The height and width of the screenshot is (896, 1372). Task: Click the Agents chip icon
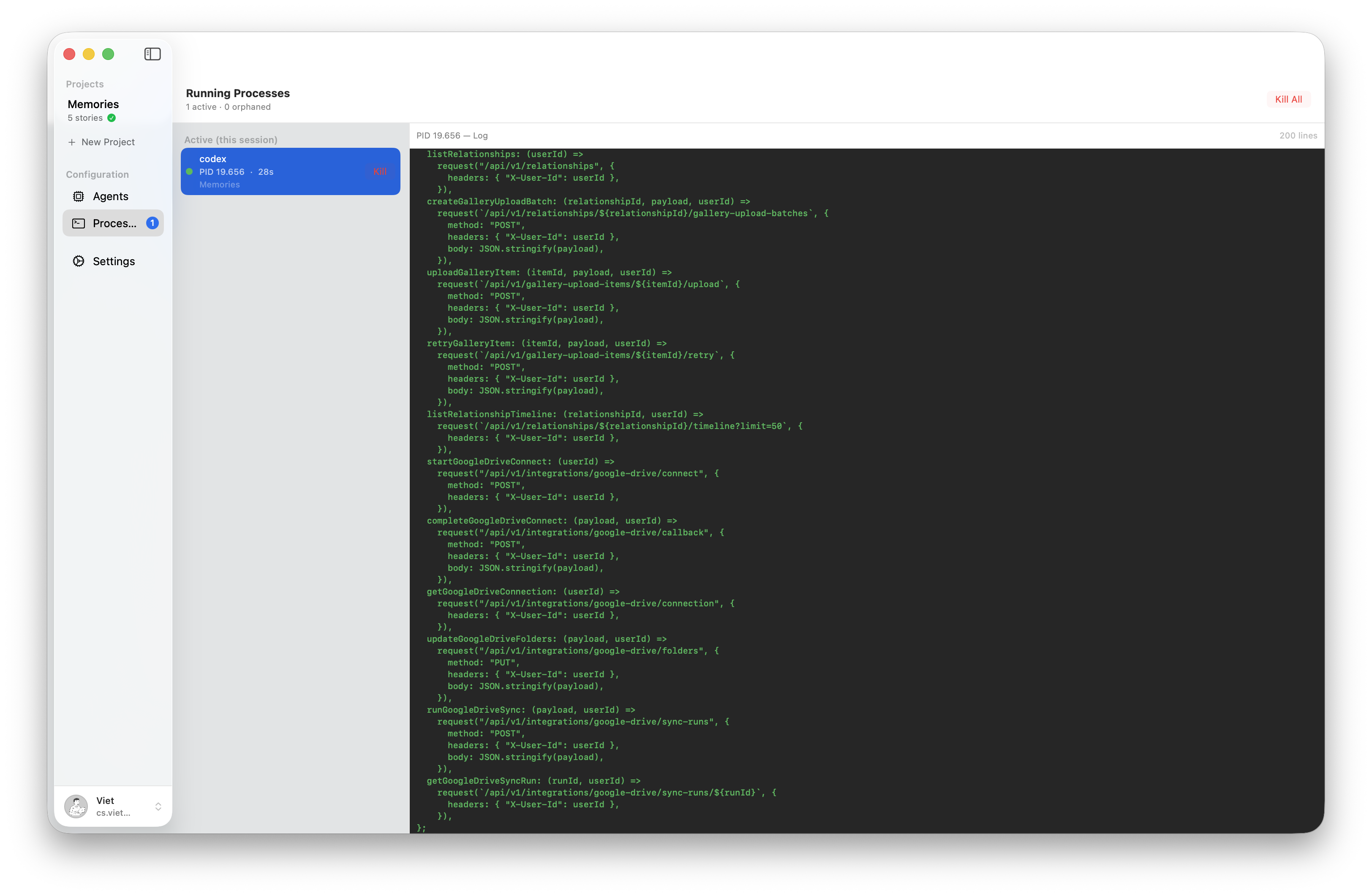pos(79,196)
